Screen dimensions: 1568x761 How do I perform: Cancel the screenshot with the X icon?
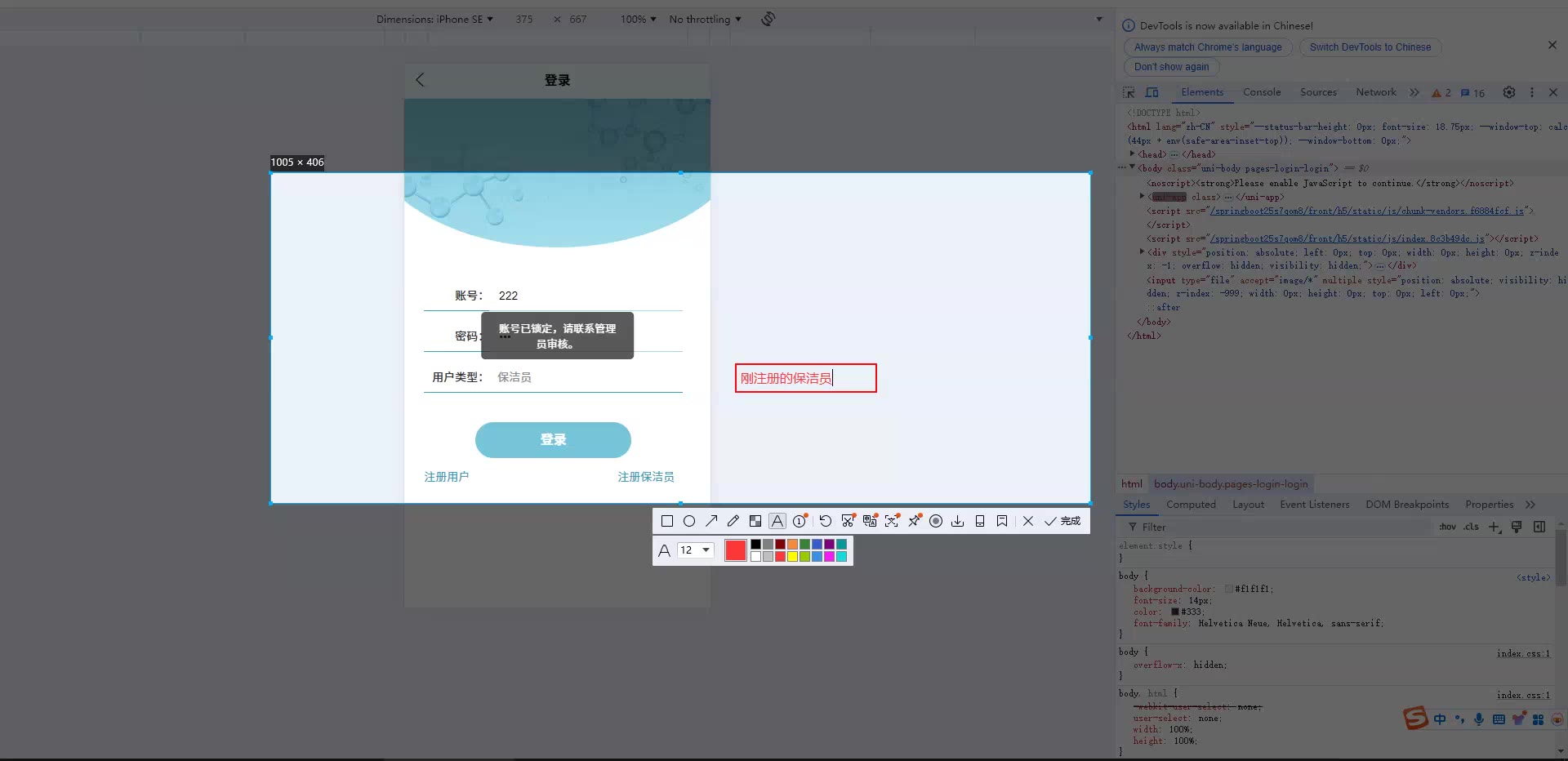click(1028, 521)
